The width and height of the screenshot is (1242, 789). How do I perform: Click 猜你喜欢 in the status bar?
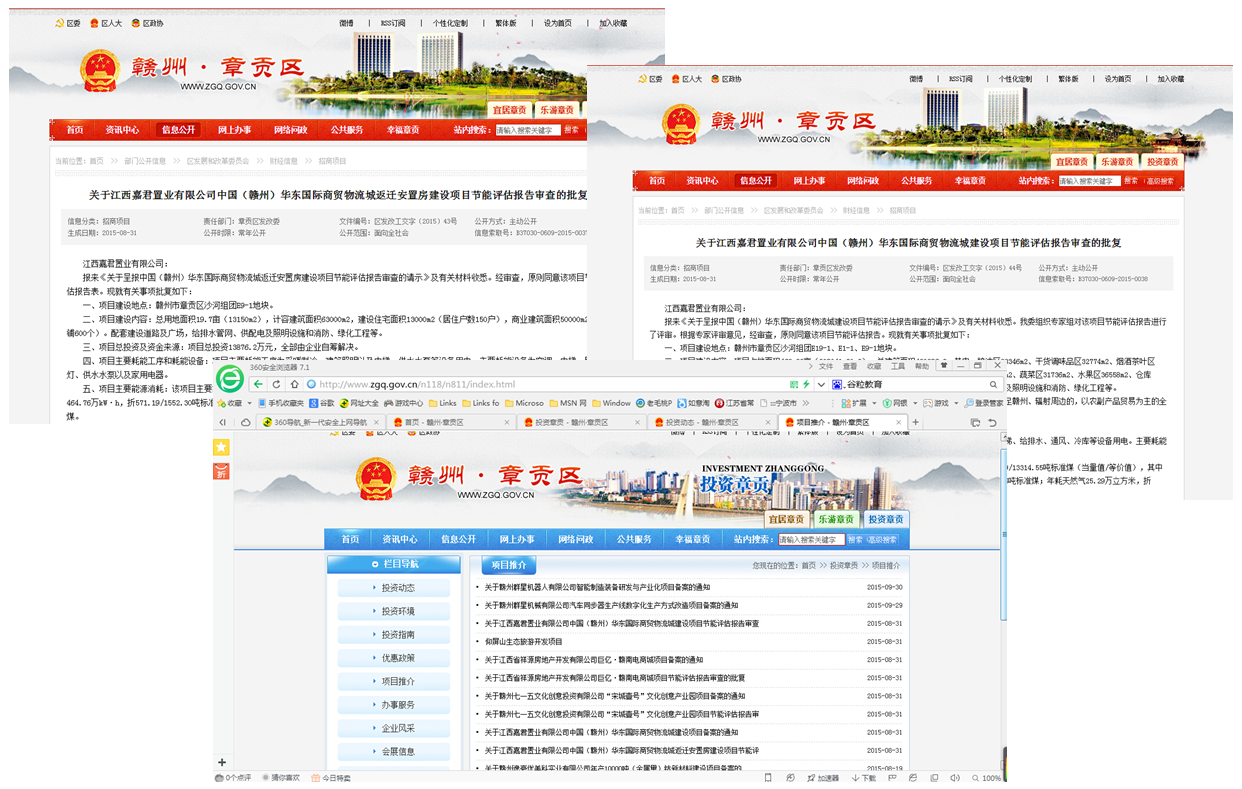click(x=280, y=778)
